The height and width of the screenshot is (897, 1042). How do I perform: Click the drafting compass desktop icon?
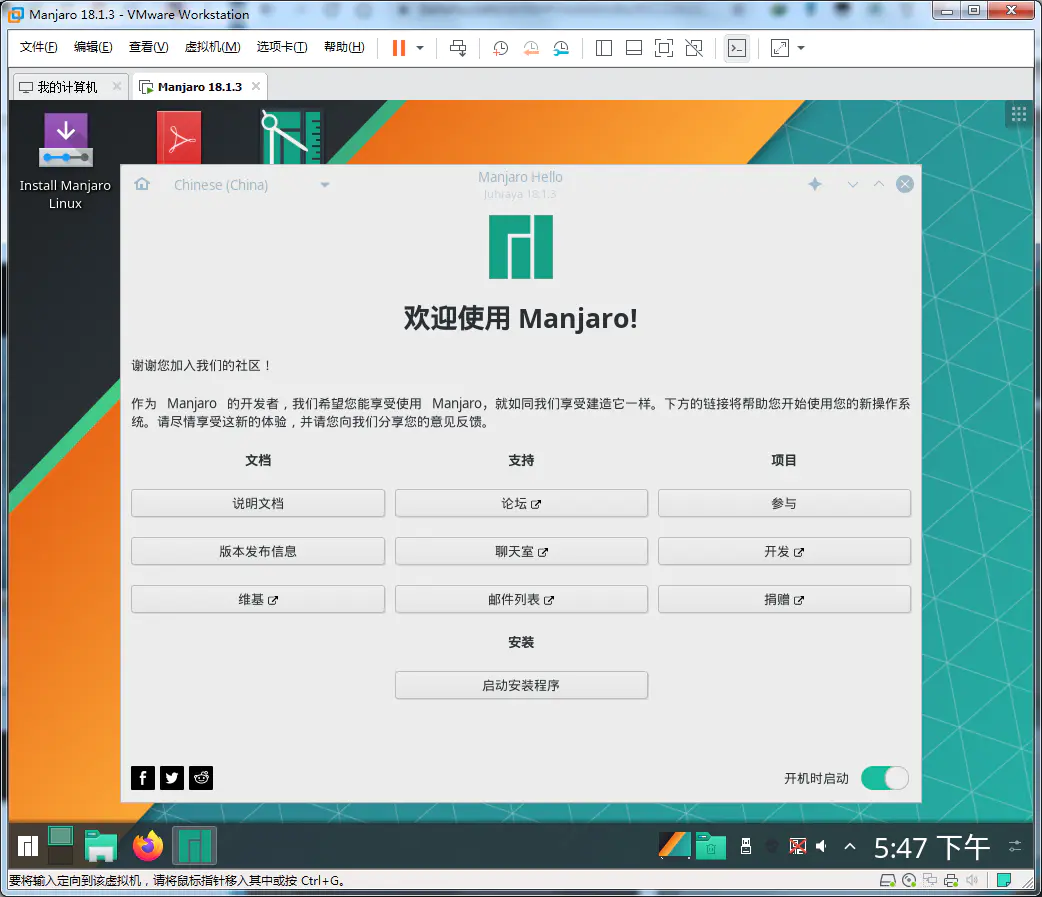(x=291, y=137)
